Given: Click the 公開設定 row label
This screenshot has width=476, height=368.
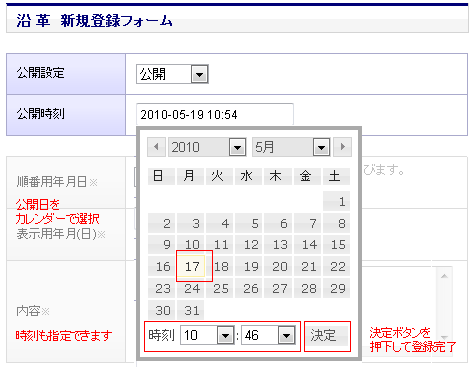Looking at the screenshot, I should 40,72.
